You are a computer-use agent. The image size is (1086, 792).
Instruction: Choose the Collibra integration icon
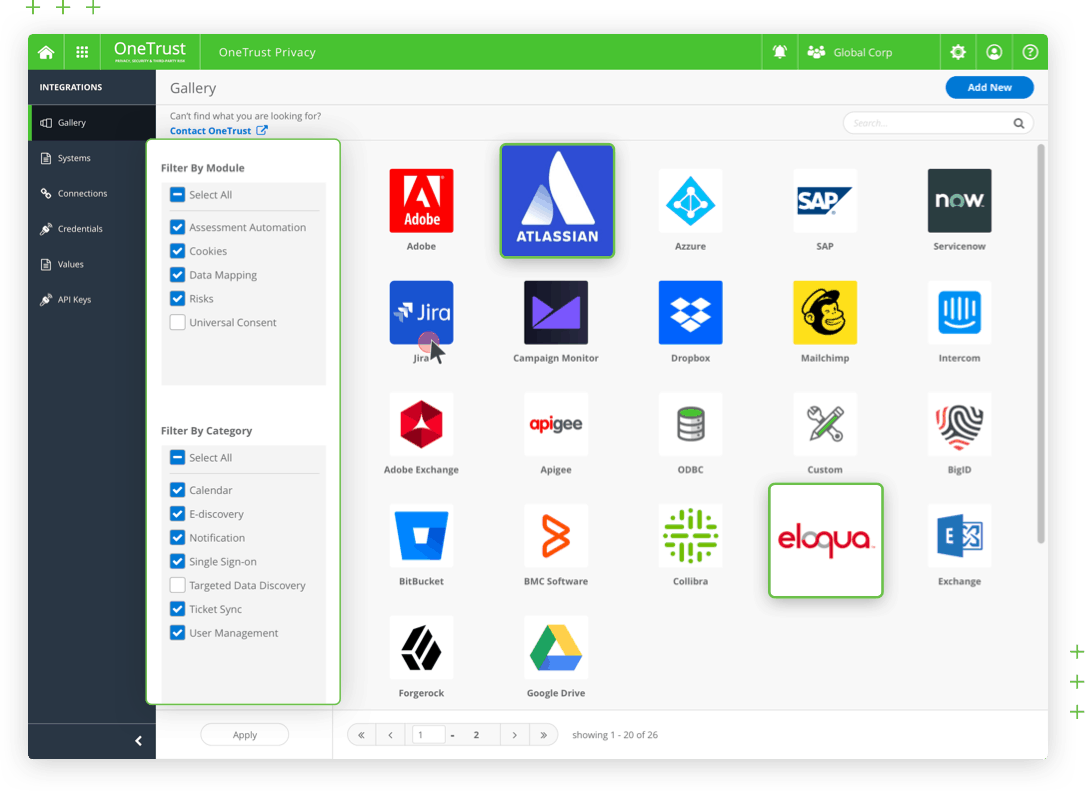tap(690, 535)
